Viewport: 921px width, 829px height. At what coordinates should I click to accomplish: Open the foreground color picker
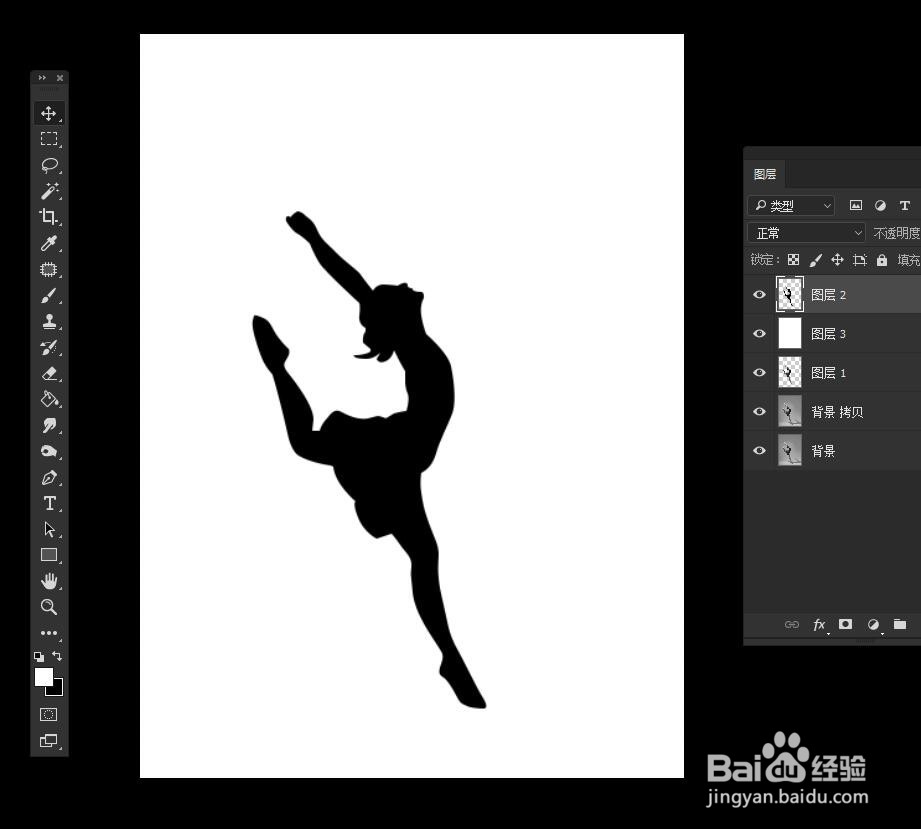click(x=43, y=677)
